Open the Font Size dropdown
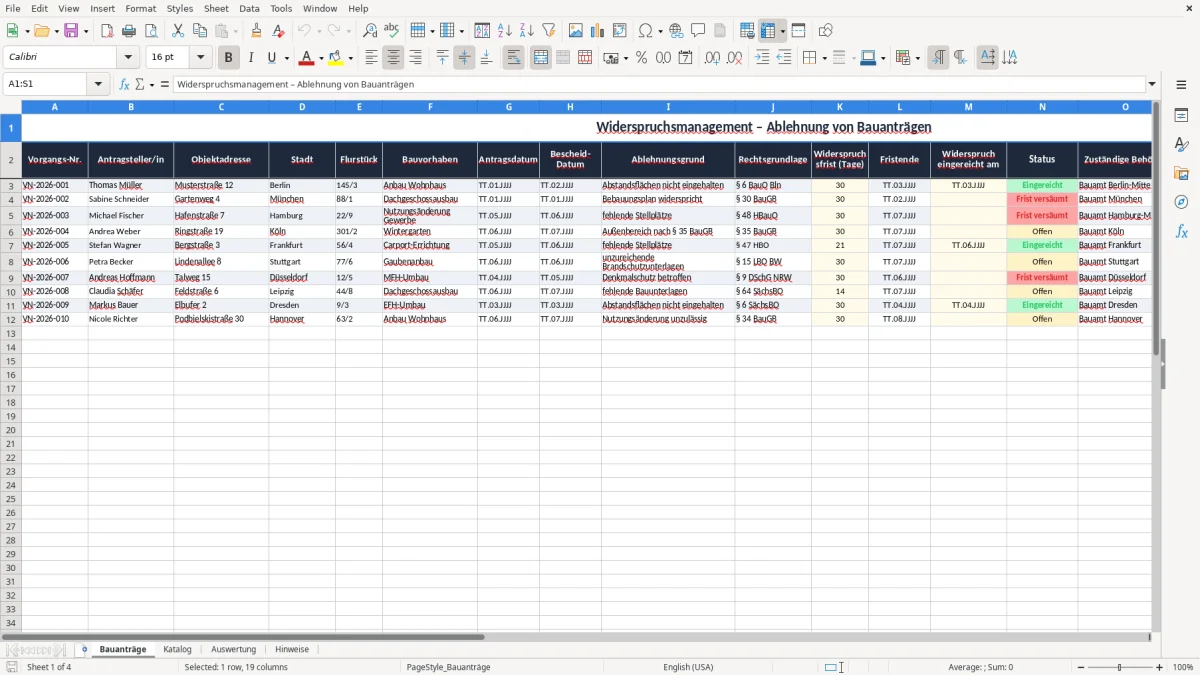 (x=201, y=58)
